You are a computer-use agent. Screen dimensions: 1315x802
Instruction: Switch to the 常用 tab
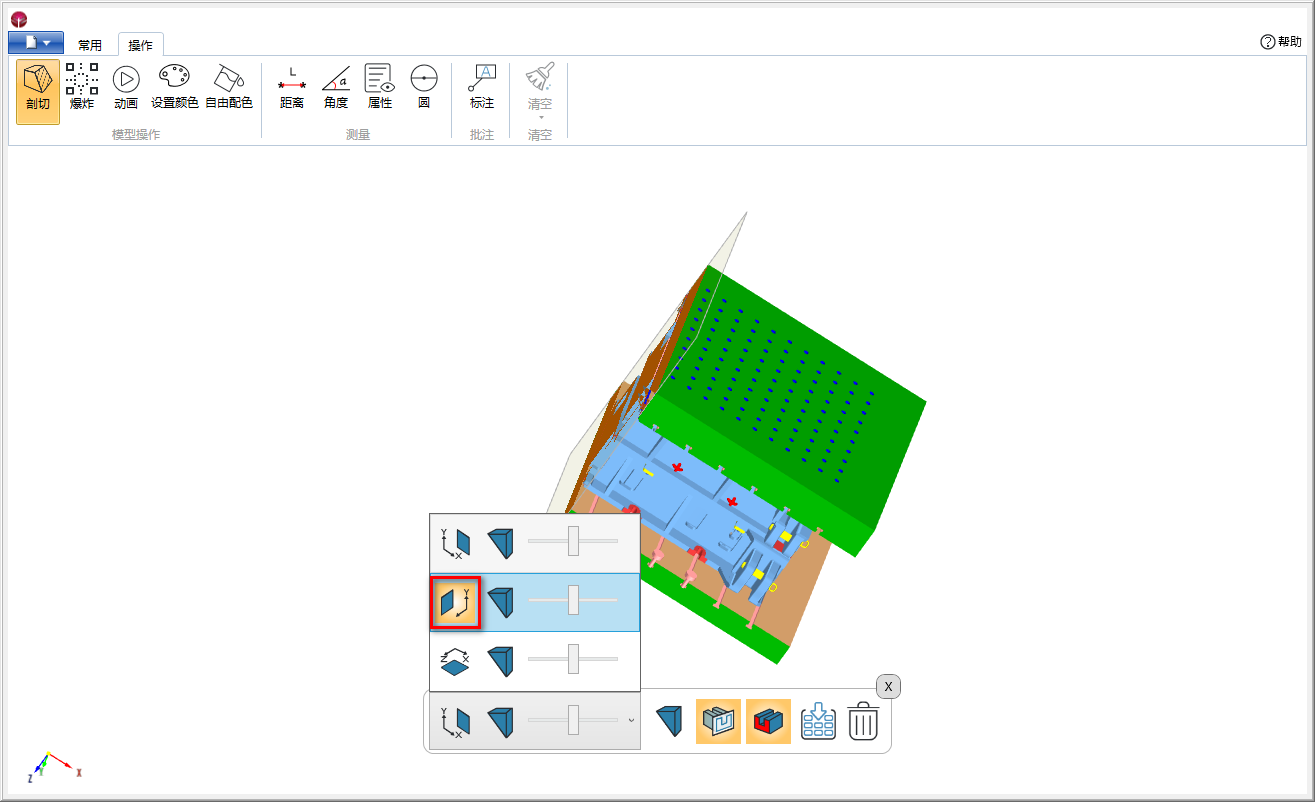click(90, 45)
